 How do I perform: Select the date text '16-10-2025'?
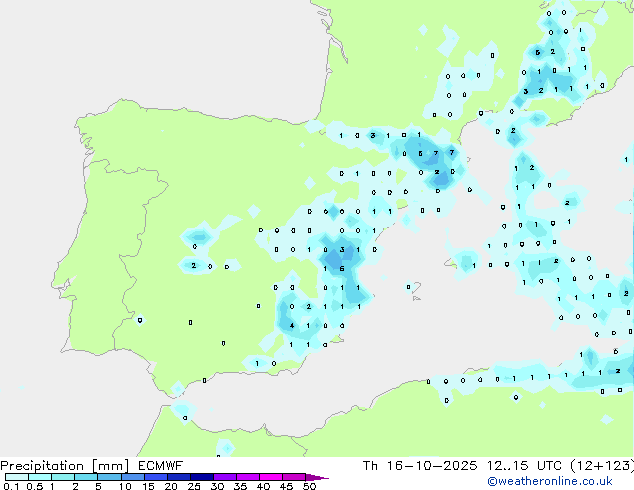pos(432,466)
